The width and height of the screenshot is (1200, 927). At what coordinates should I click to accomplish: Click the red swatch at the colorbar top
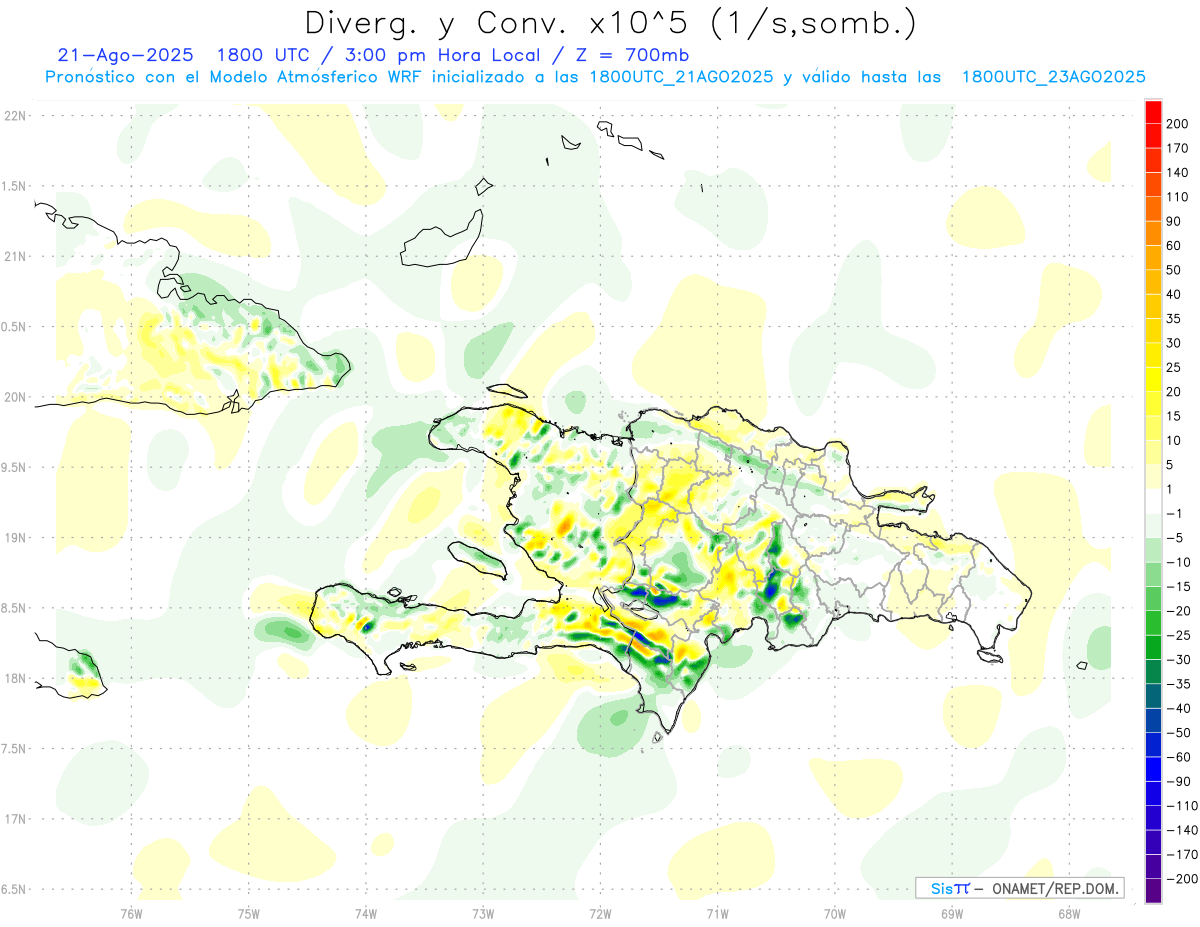point(1153,112)
